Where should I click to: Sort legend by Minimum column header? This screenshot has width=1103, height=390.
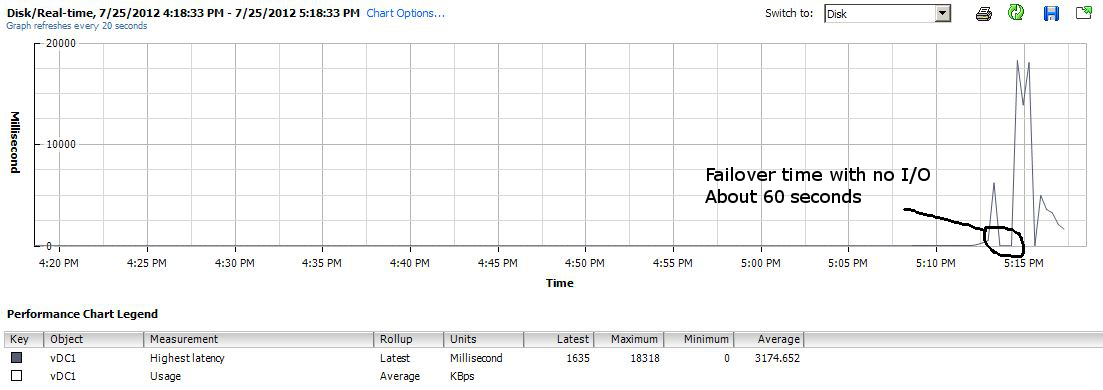(699, 339)
